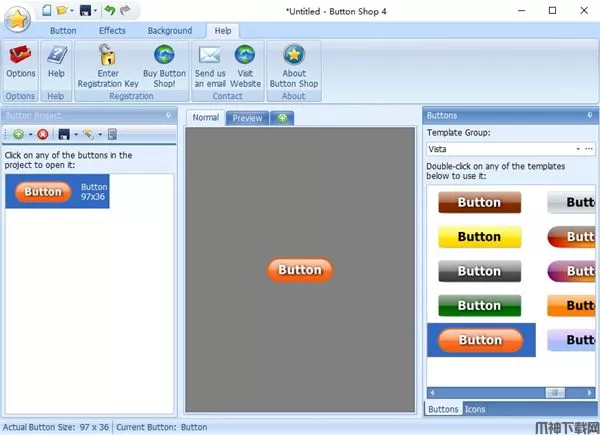Click the Visit Website globe icon
Image resolution: width=600 pixels, height=435 pixels.
(x=245, y=54)
